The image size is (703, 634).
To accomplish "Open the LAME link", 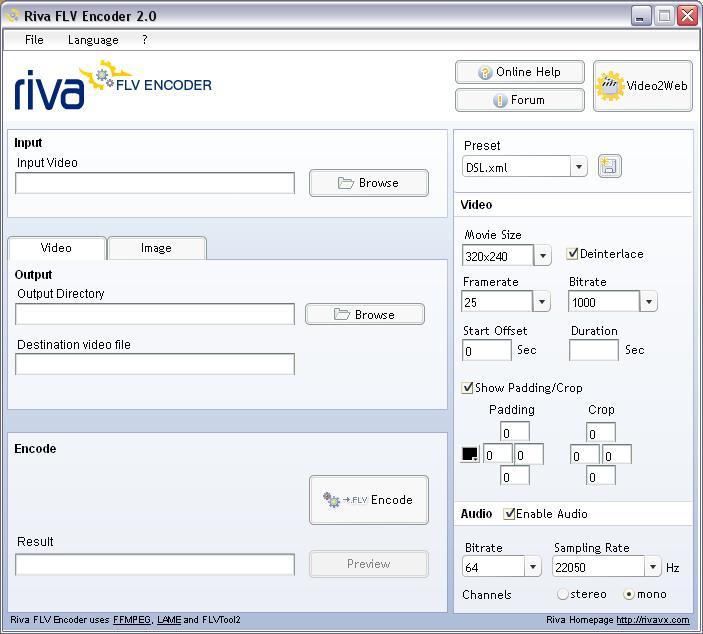I will tap(169, 620).
